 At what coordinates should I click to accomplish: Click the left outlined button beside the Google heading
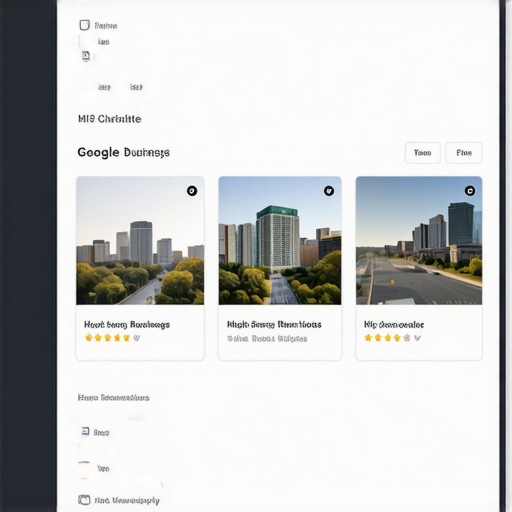point(423,153)
